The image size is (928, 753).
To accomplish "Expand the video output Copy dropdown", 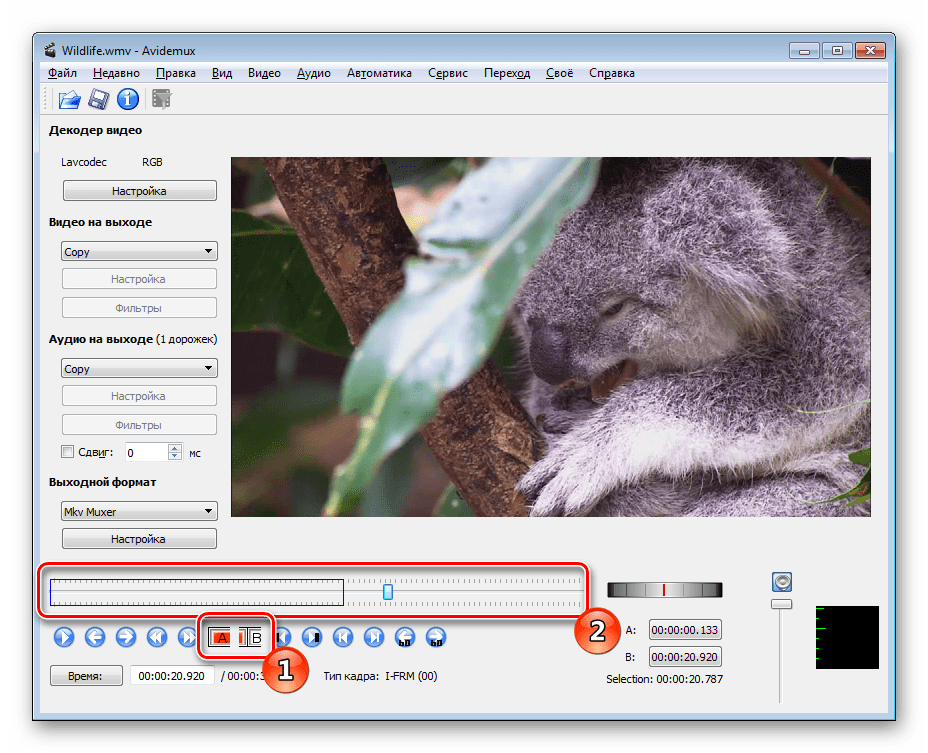I will point(140,252).
